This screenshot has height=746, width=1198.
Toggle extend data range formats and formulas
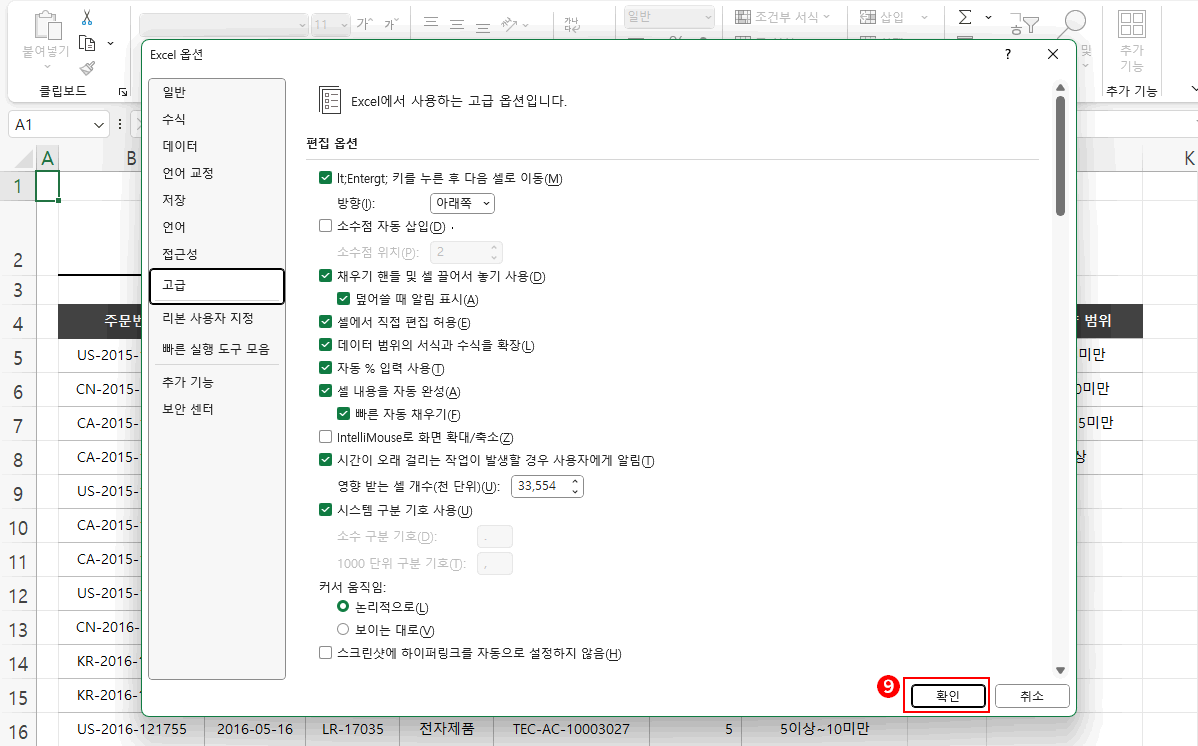pos(325,345)
